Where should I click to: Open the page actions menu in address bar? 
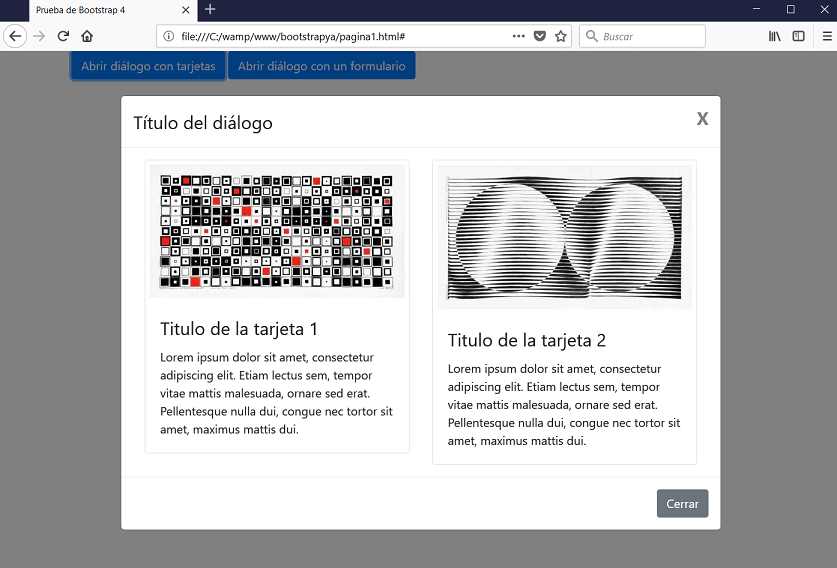(518, 36)
